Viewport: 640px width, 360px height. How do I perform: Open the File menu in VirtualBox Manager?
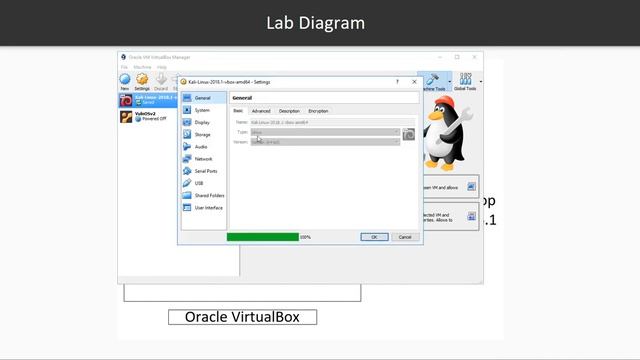coord(124,67)
